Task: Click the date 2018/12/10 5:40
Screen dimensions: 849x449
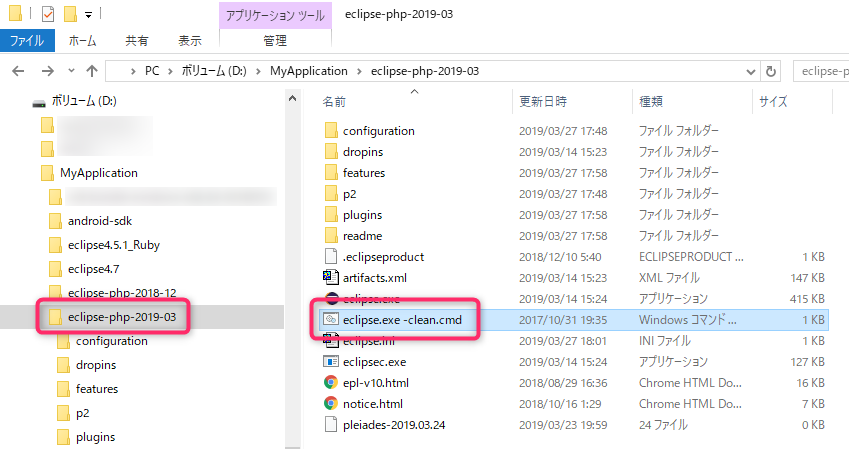Action: (560, 257)
